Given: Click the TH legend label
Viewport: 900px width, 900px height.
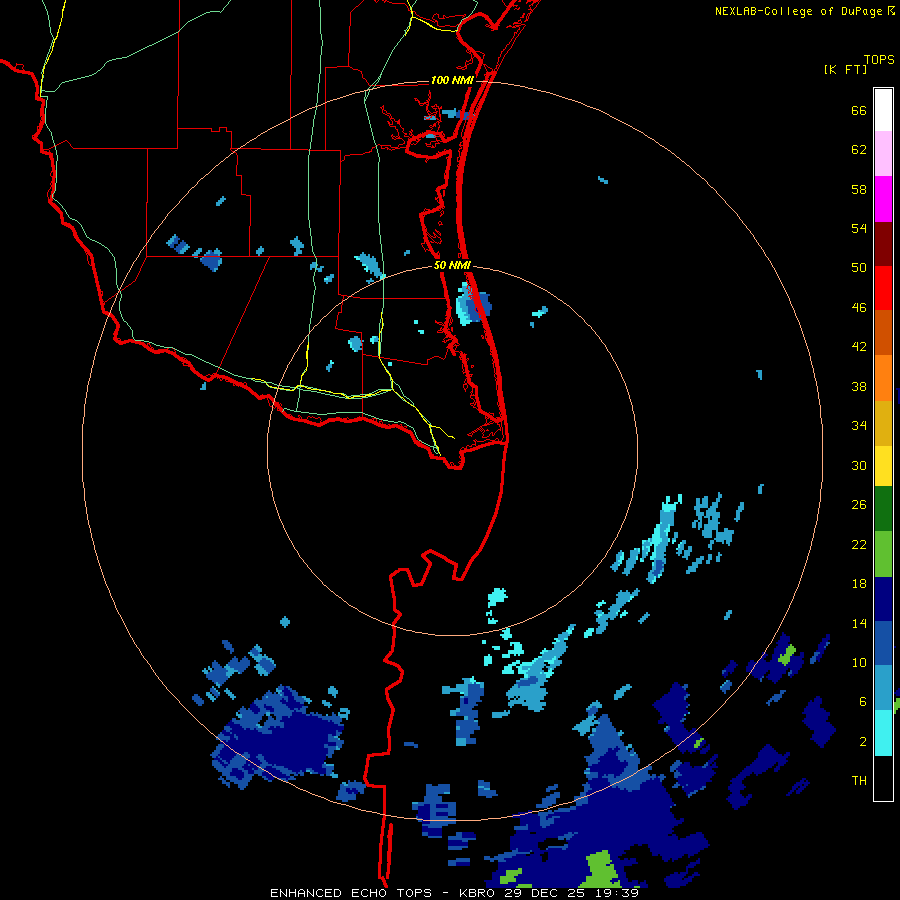Looking at the screenshot, I should coord(859,781).
